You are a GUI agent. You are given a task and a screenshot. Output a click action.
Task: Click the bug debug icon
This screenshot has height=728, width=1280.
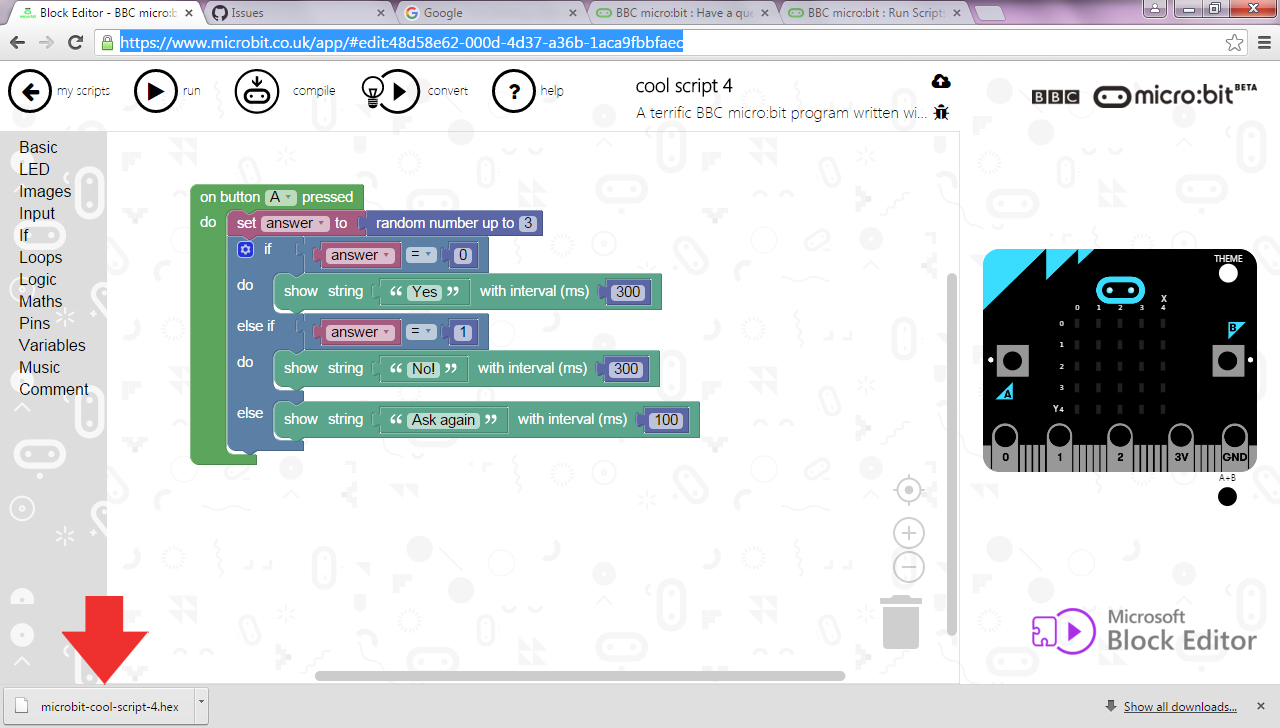(x=940, y=113)
